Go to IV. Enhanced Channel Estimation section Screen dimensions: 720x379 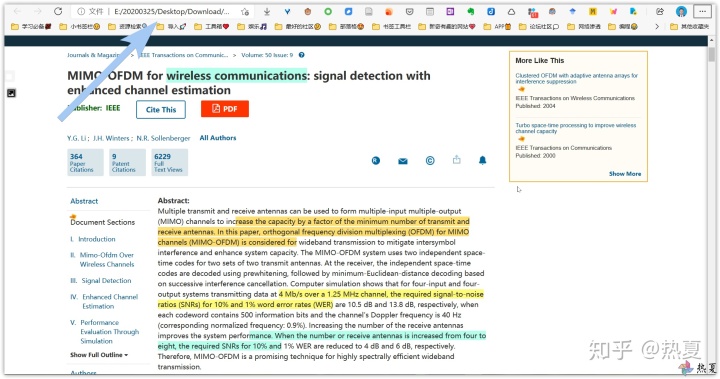(x=104, y=301)
